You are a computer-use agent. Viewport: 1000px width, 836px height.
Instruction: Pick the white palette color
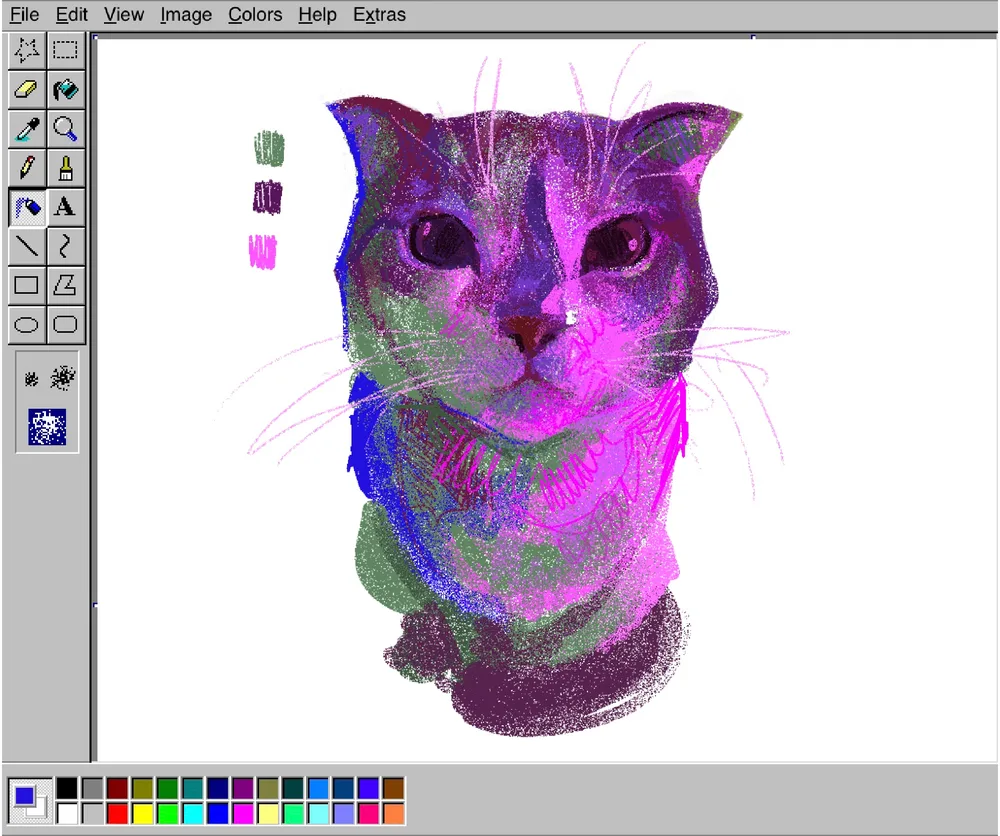[x=67, y=814]
